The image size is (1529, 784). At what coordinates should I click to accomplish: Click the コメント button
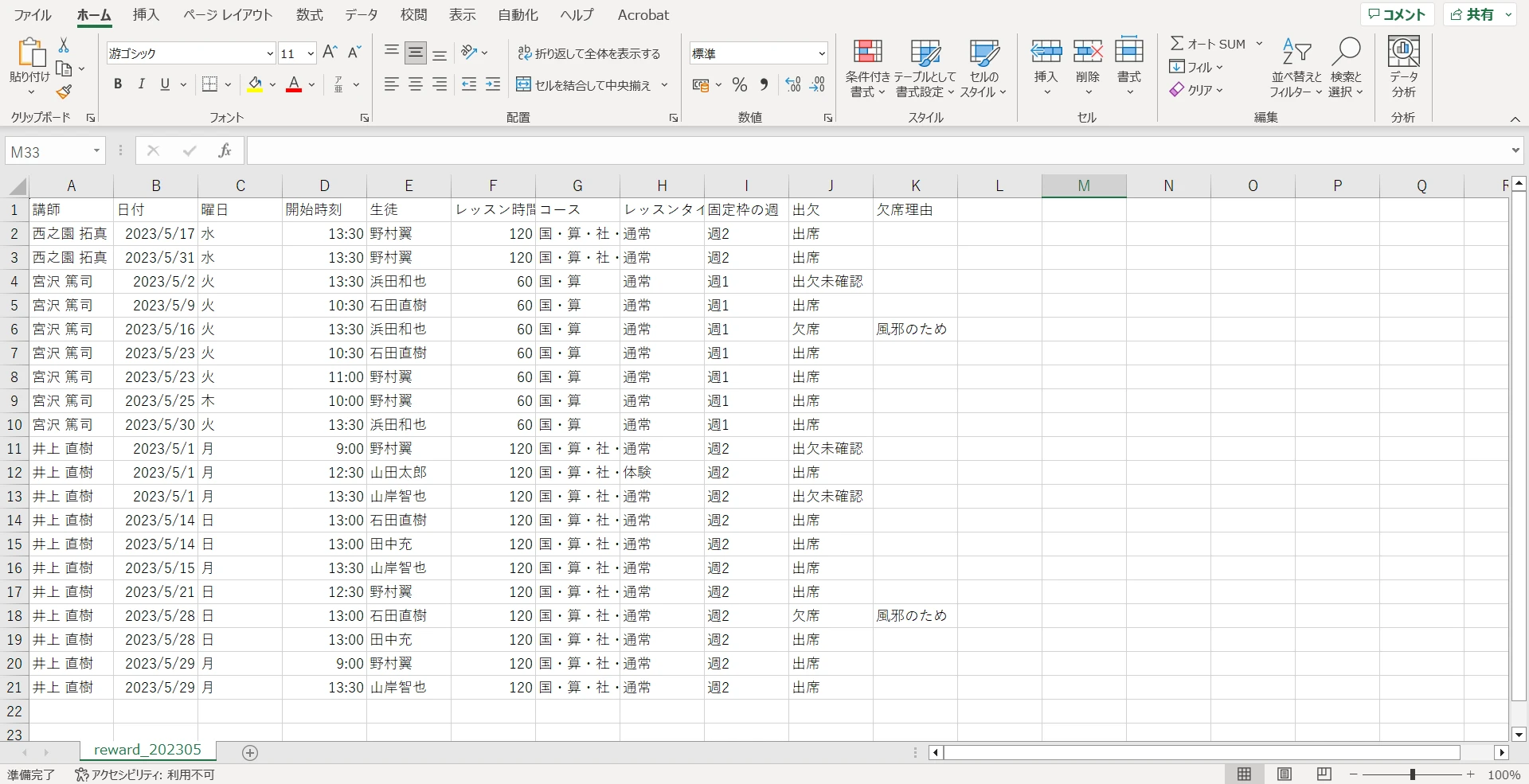tap(1397, 14)
